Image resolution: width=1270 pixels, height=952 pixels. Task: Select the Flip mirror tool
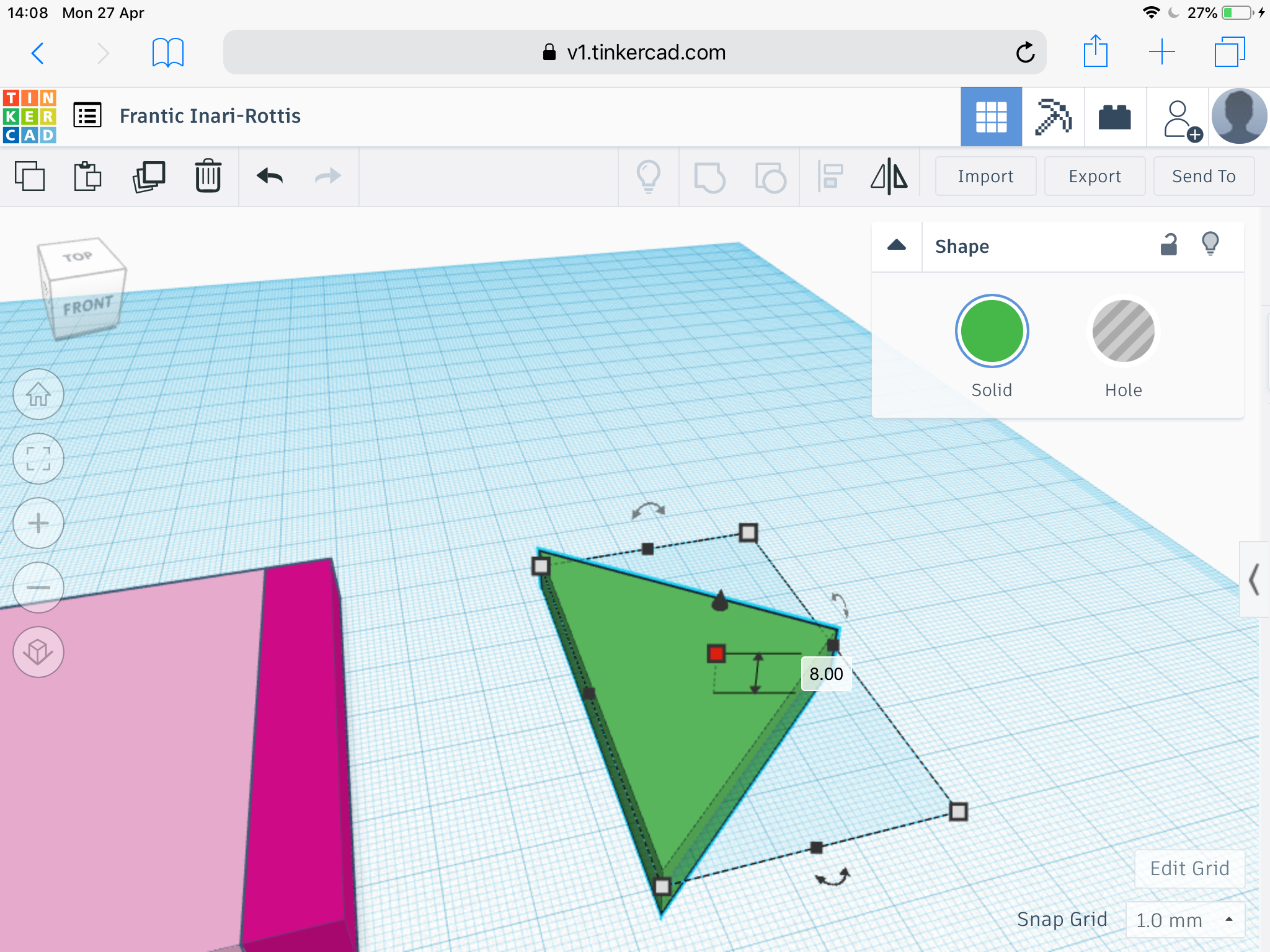pyautogui.click(x=889, y=177)
